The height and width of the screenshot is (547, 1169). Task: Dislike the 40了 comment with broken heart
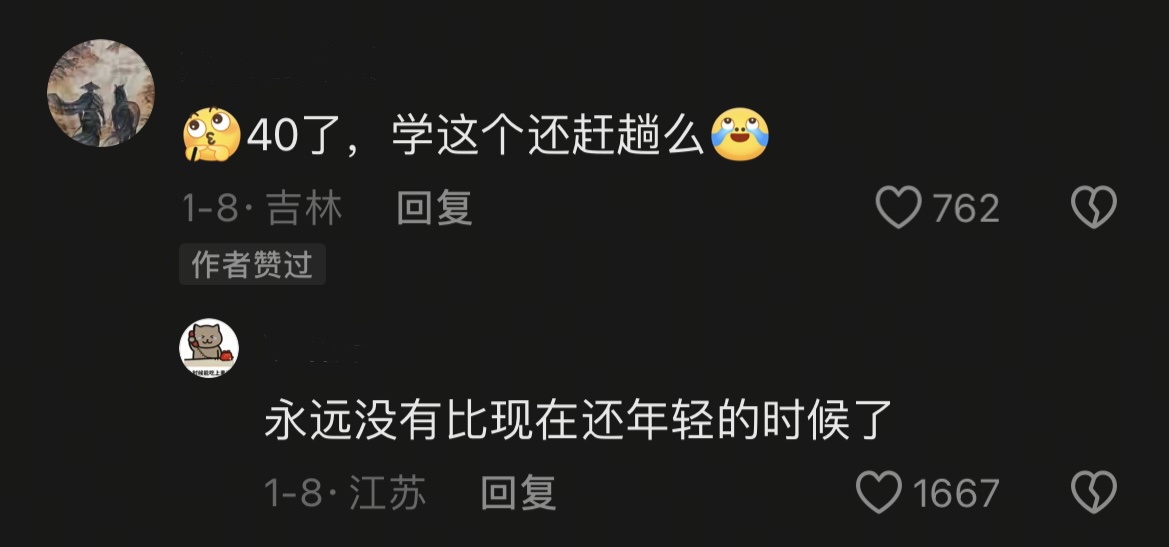point(1094,207)
